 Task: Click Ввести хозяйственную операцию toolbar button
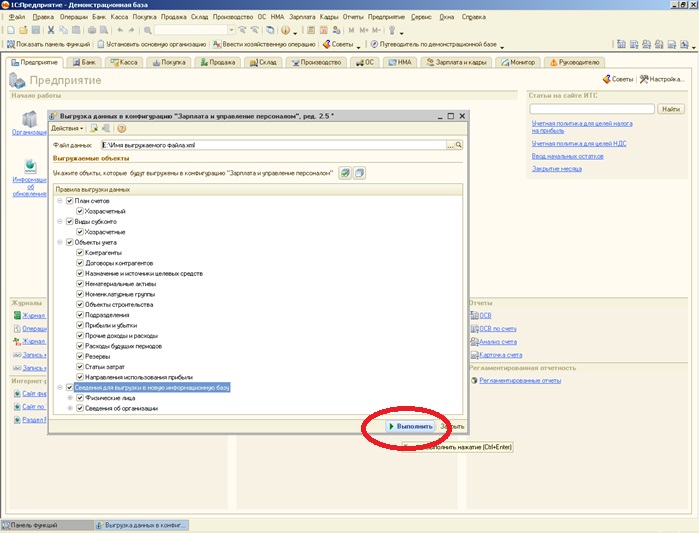coord(264,44)
